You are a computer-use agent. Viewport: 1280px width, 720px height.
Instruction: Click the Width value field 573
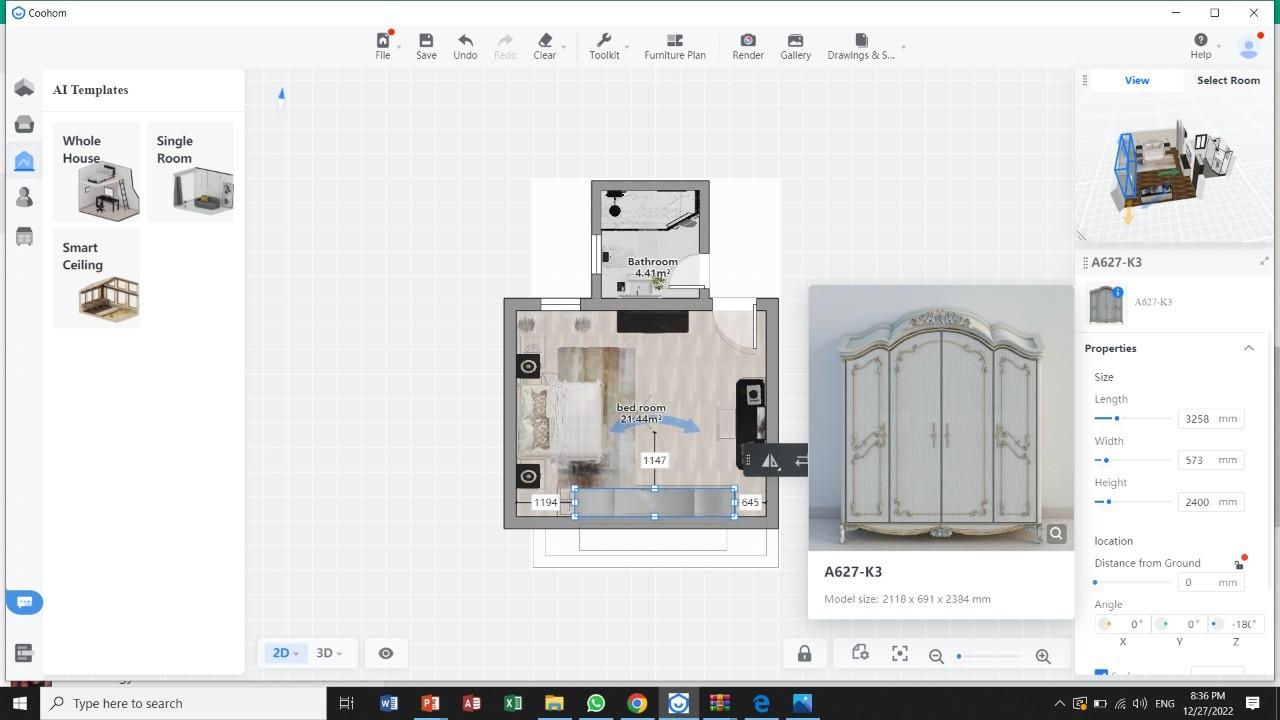coord(1211,460)
